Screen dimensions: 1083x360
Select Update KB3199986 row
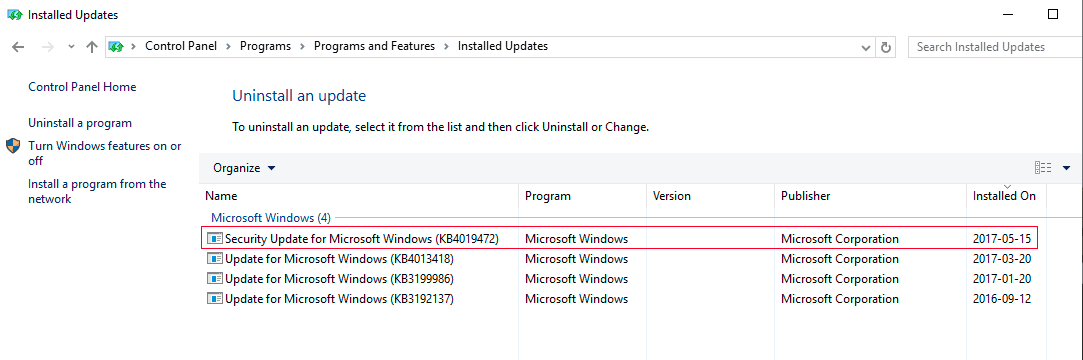click(x=620, y=279)
